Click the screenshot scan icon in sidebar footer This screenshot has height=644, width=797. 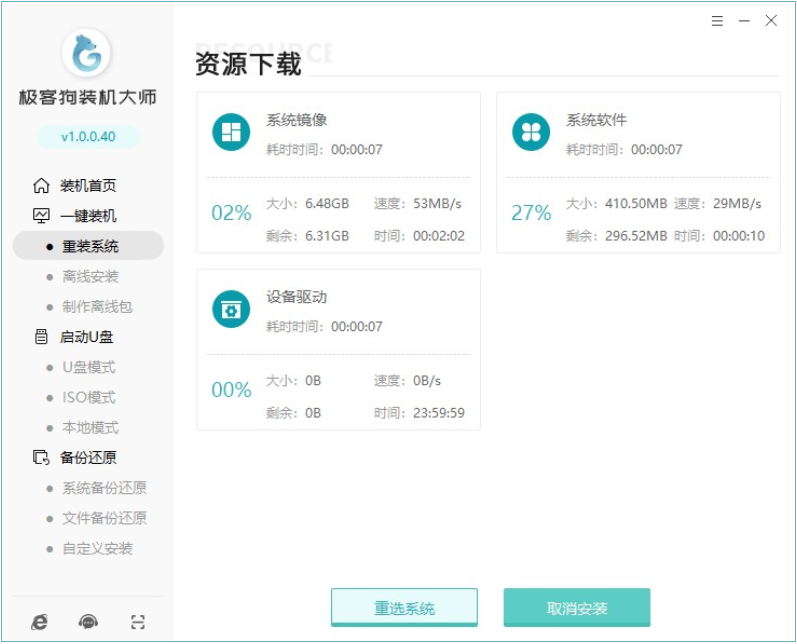[x=138, y=622]
